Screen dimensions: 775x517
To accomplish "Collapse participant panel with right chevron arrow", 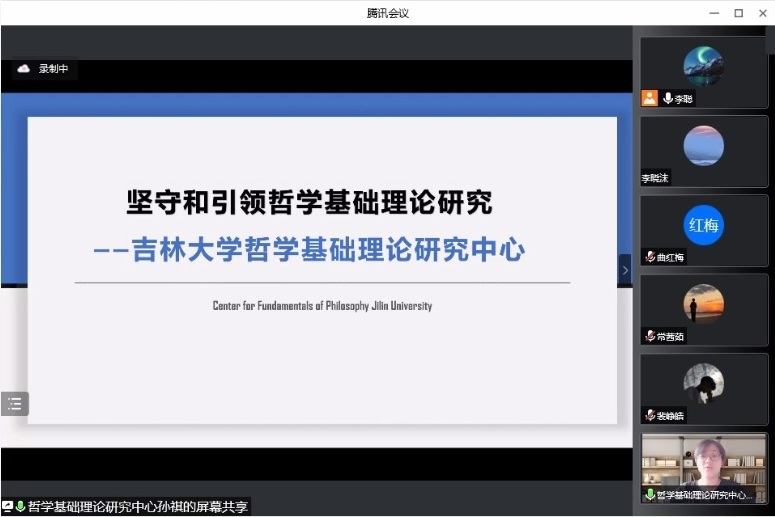I will coord(625,270).
